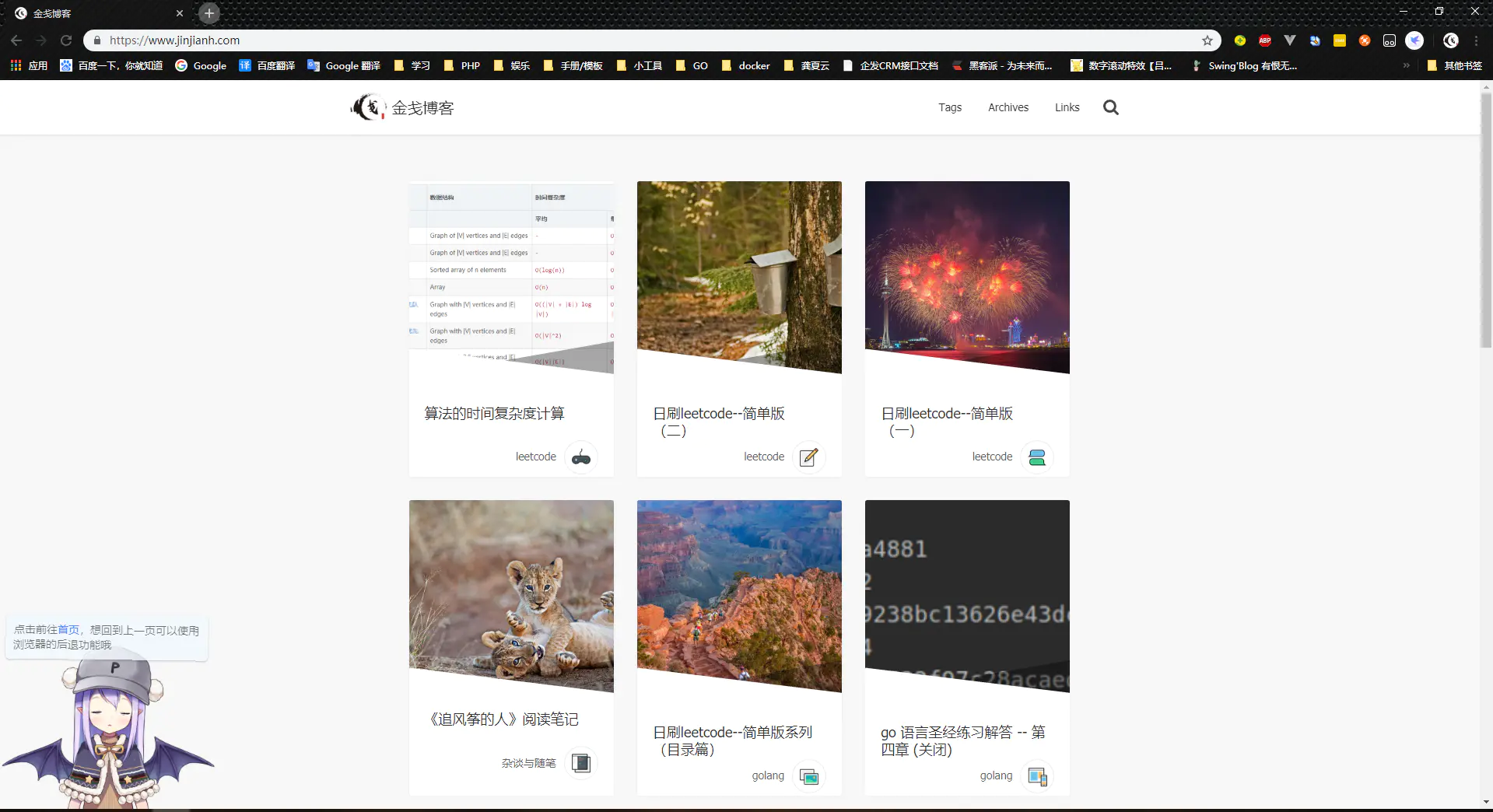
Task: Click the ABP Adblock Plus extension icon
Action: pyautogui.click(x=1265, y=40)
